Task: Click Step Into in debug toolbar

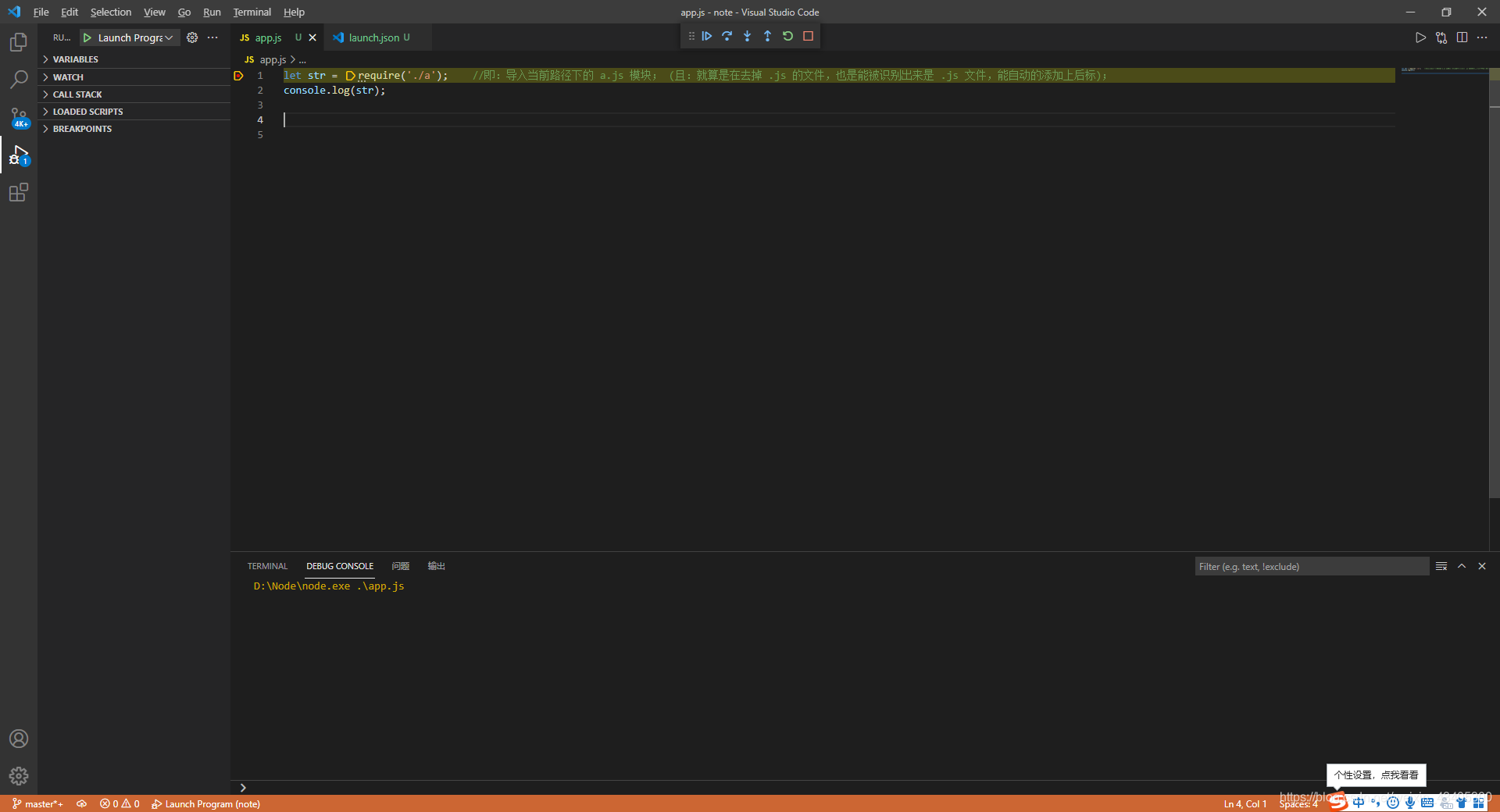Action: click(x=748, y=36)
